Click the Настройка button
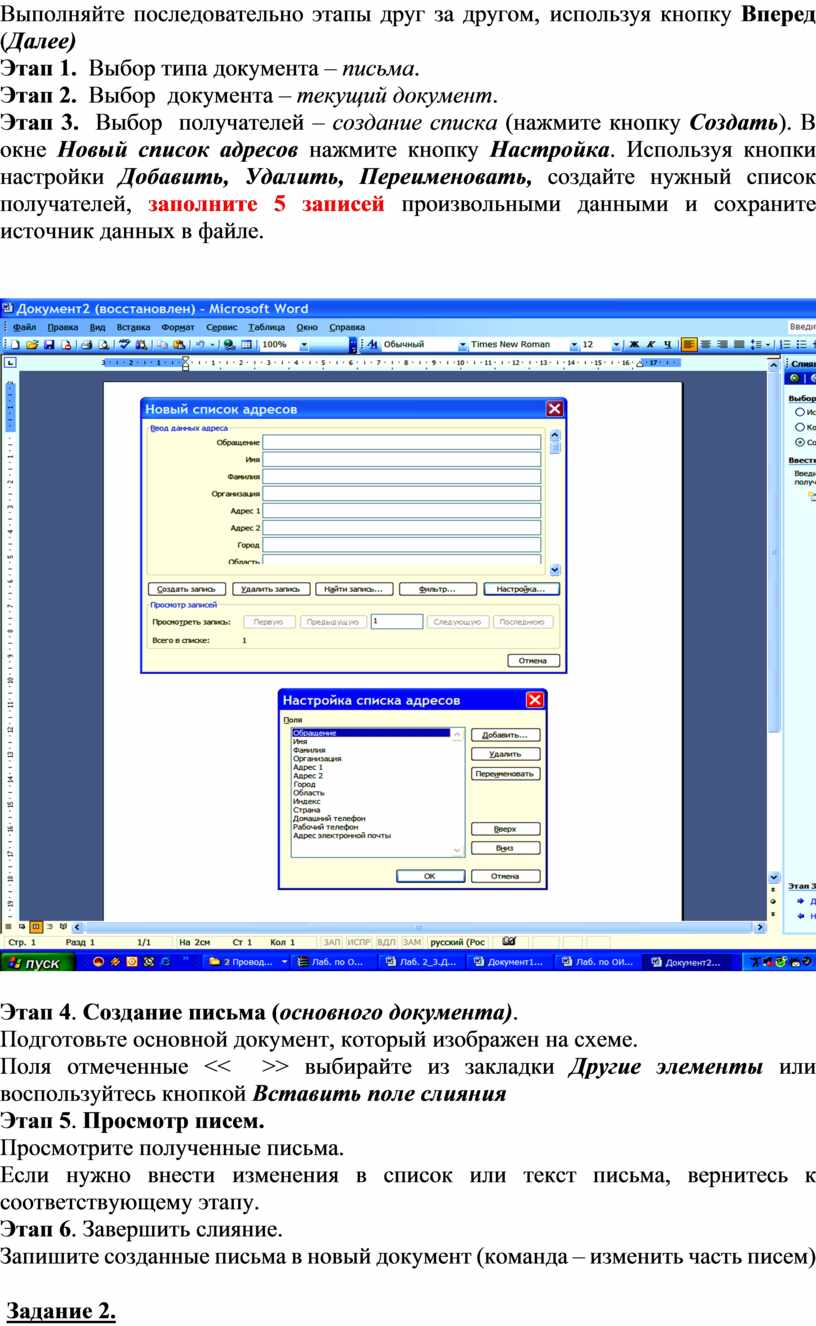This screenshot has width=816, height=1326. 521,589
